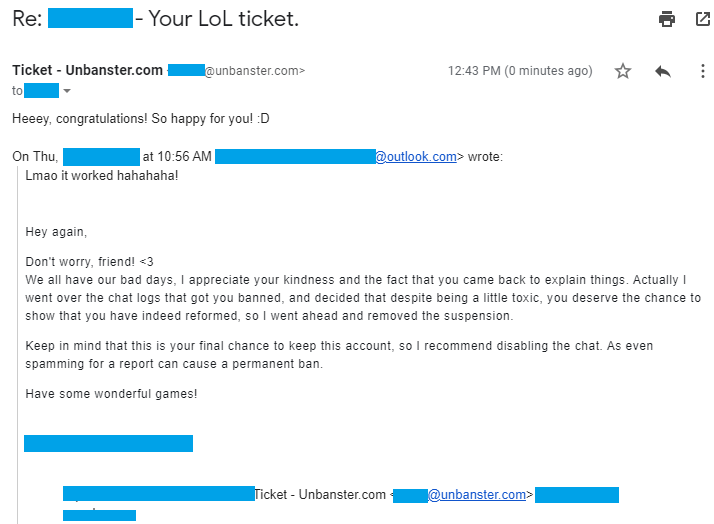Click the @unbanster.com link in quoted header

point(477,495)
